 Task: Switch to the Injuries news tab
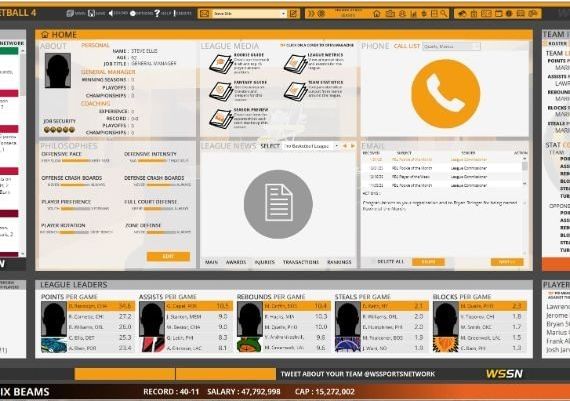pos(265,262)
